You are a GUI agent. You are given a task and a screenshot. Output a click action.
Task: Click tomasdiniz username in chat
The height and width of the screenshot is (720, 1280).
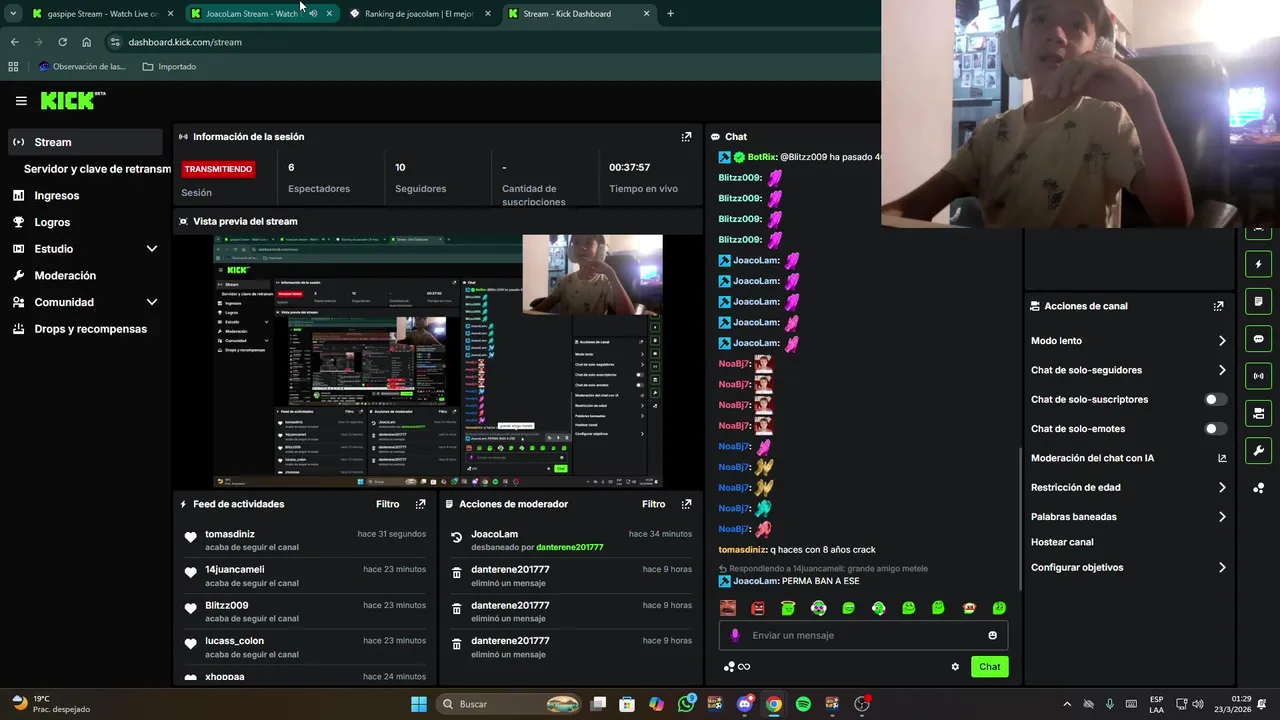tap(742, 550)
